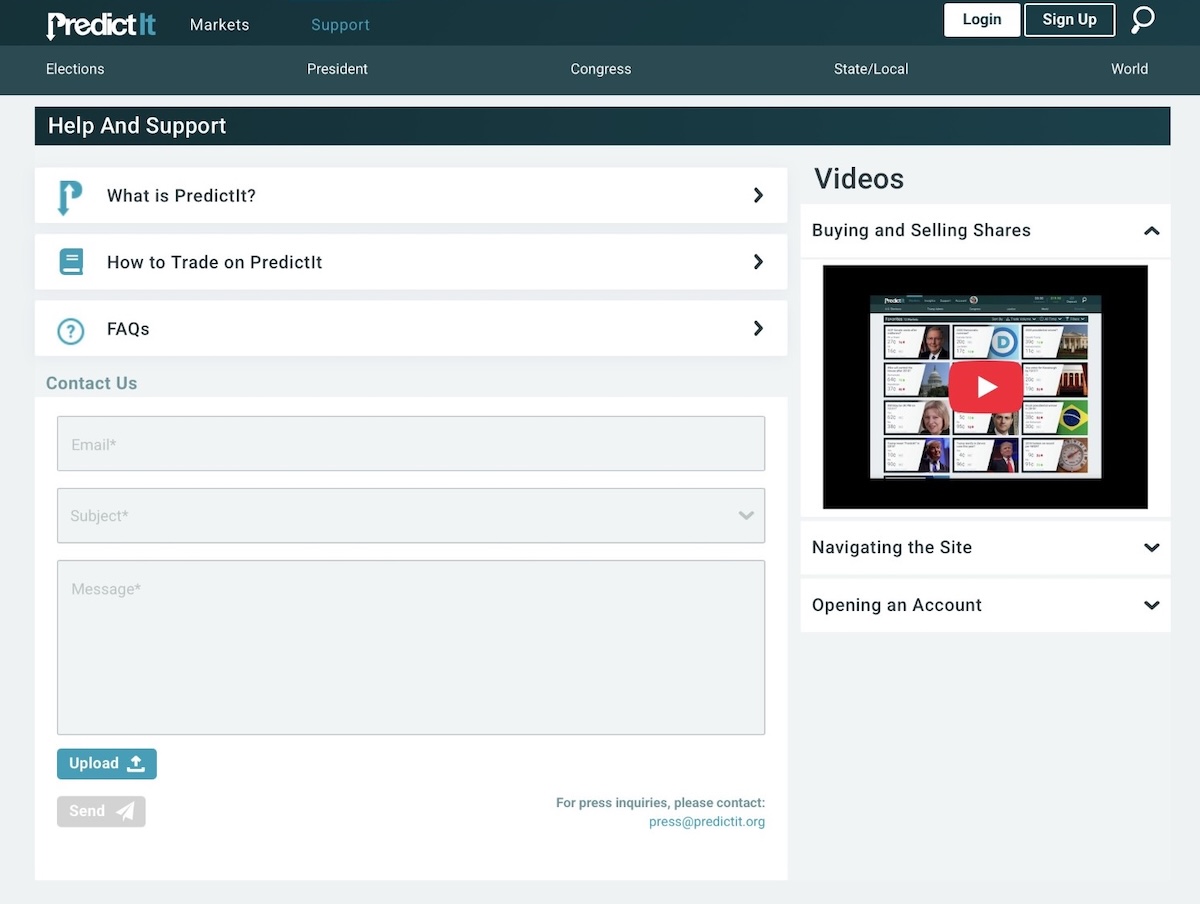Click the book icon beside How to Trade

[x=71, y=262]
